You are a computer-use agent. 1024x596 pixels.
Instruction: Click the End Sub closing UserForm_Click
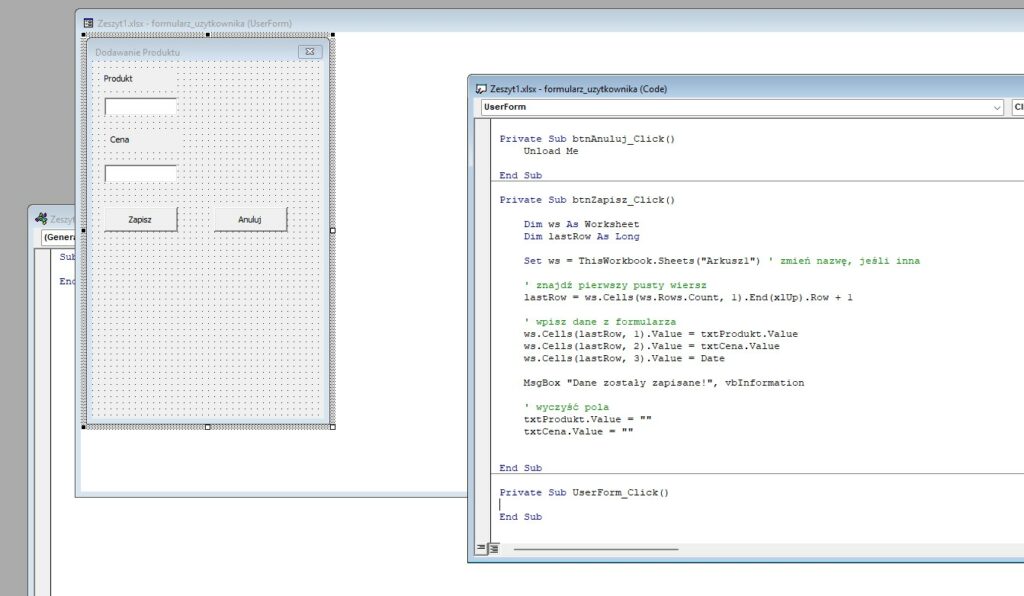point(520,516)
